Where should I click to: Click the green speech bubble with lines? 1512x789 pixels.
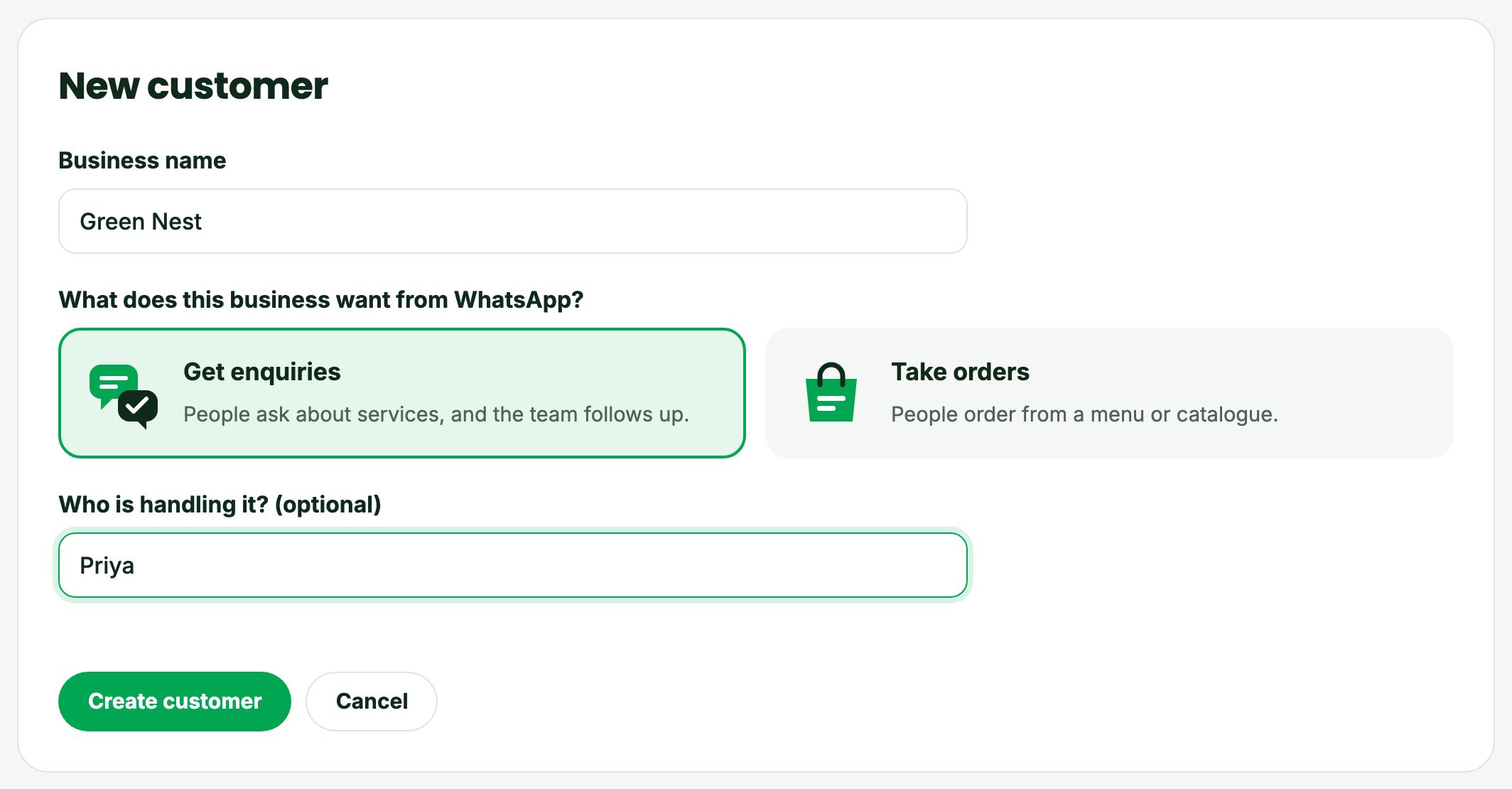click(x=113, y=385)
